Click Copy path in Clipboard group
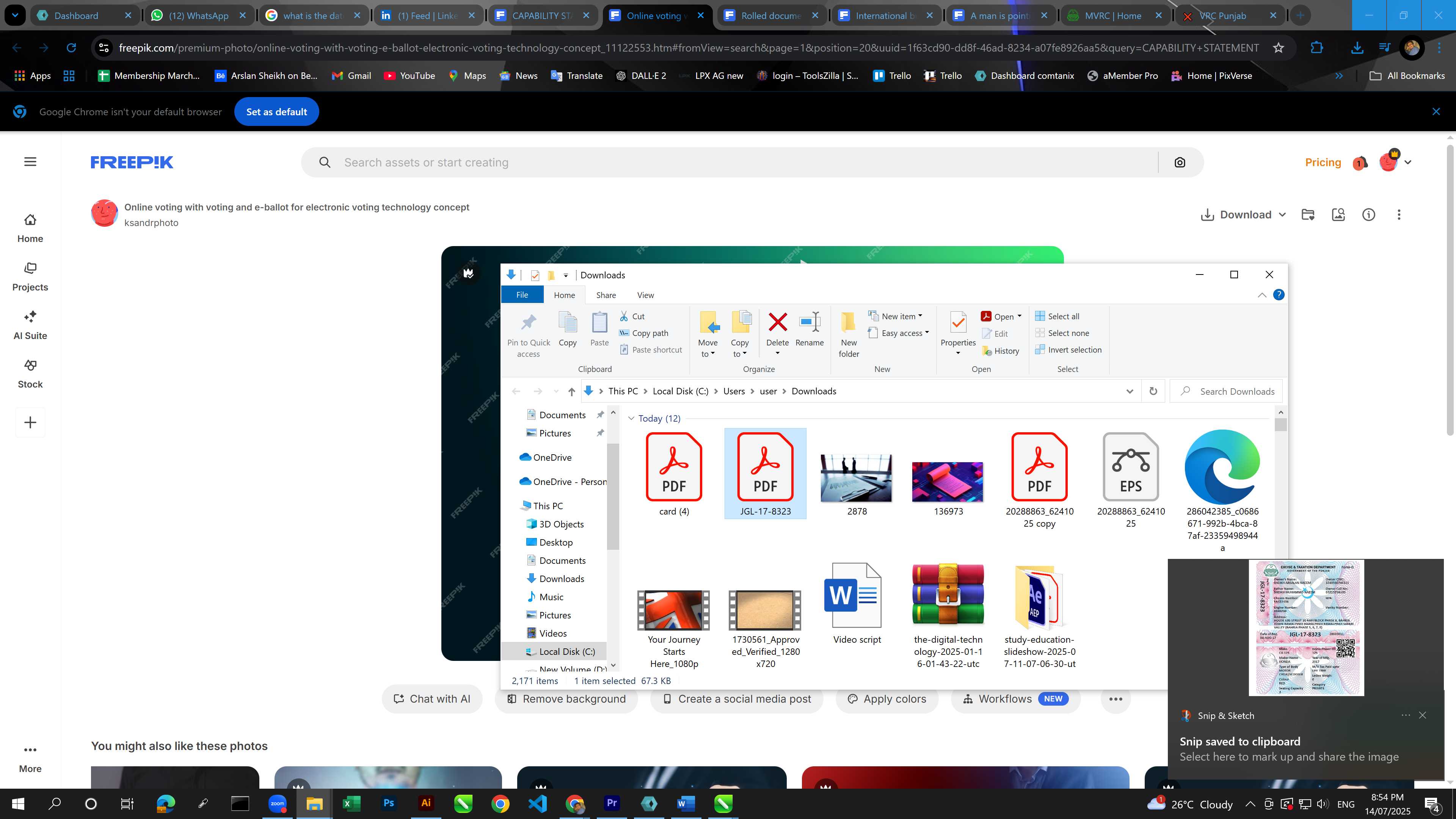The image size is (1456, 819). 644,333
